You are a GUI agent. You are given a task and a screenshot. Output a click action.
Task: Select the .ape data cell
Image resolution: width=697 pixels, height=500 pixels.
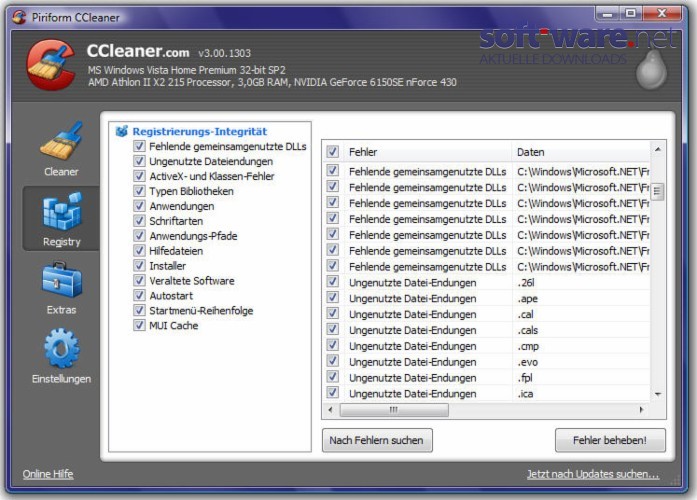tap(528, 299)
